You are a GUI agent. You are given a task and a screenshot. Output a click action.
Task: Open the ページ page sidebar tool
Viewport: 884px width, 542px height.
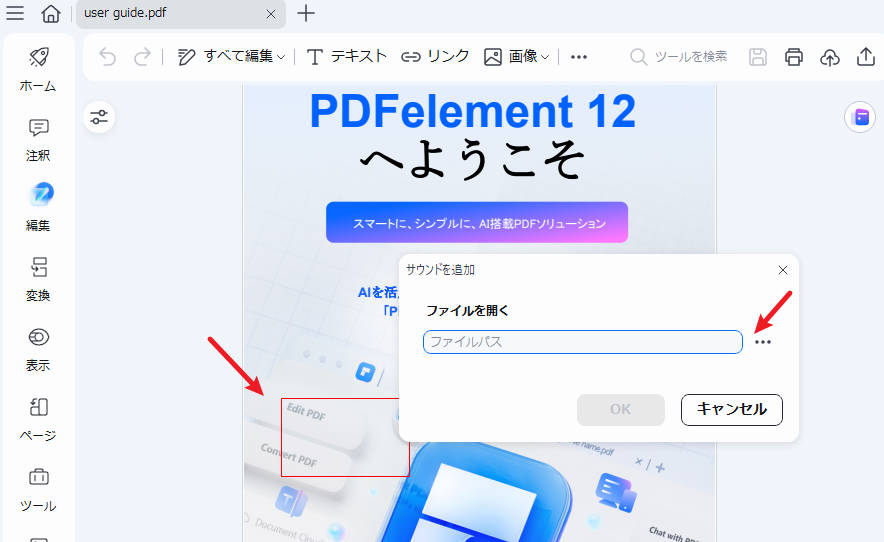38,420
